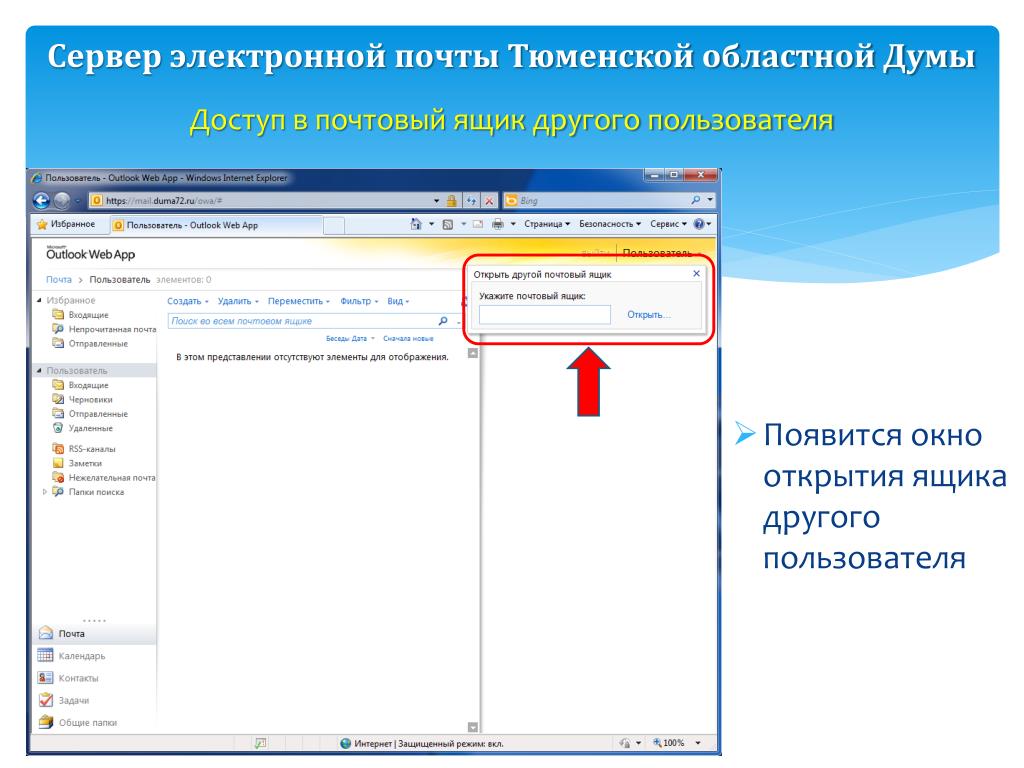Screen dimensions: 1024x768
Task: Open the address bar history dropdown arrow
Action: [436, 200]
